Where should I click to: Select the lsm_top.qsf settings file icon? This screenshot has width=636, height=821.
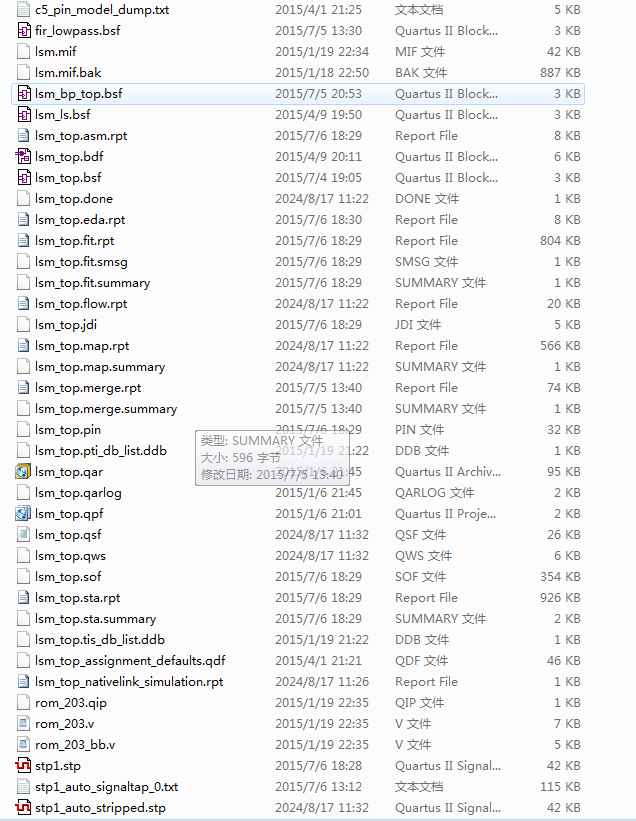pyautogui.click(x=24, y=535)
